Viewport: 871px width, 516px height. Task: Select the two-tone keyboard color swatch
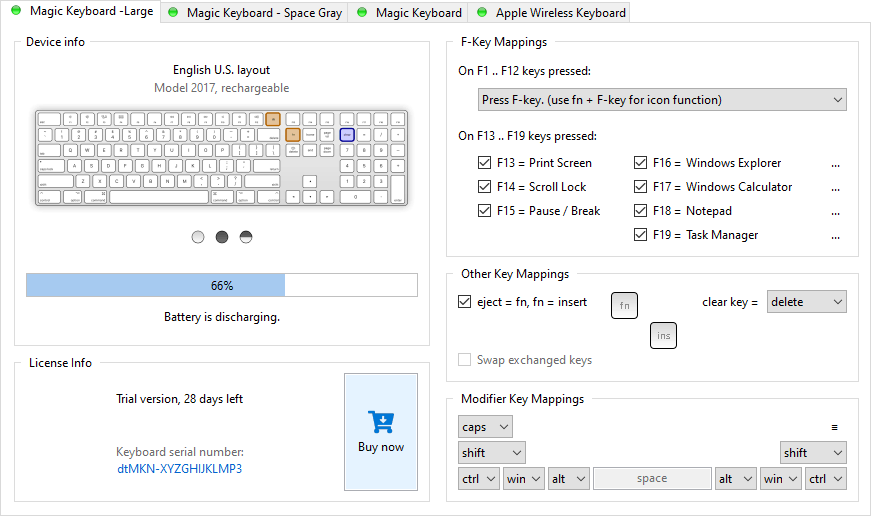[246, 237]
